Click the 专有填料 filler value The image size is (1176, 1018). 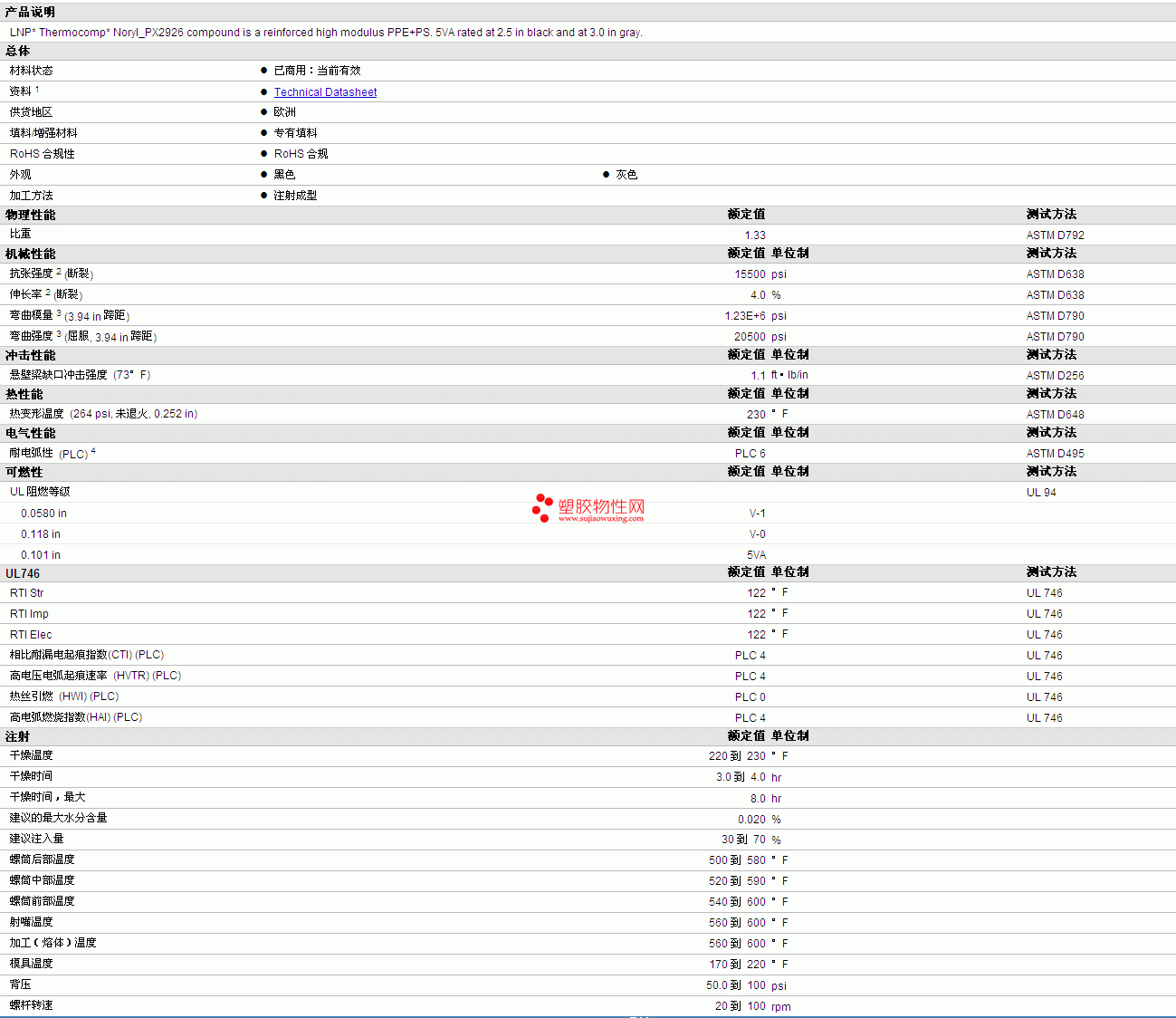tap(295, 133)
